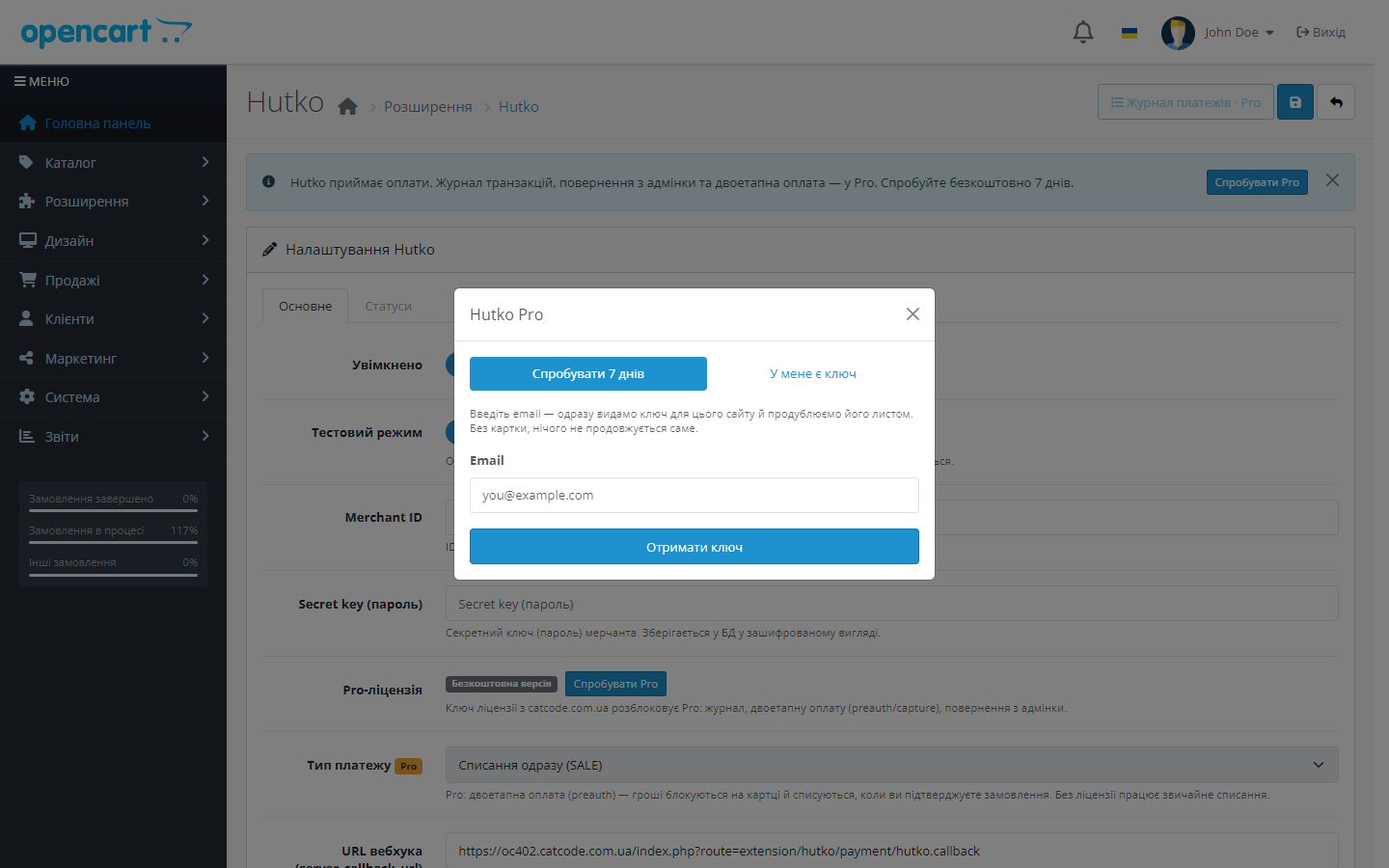Click the Отримати ключ button

click(x=694, y=547)
